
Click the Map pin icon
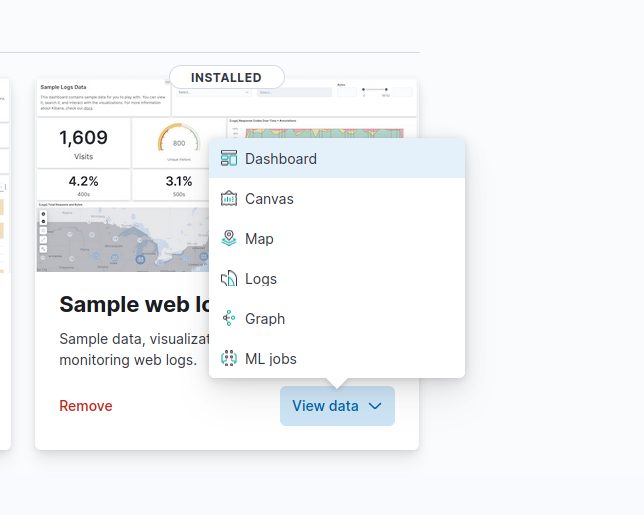pos(229,238)
